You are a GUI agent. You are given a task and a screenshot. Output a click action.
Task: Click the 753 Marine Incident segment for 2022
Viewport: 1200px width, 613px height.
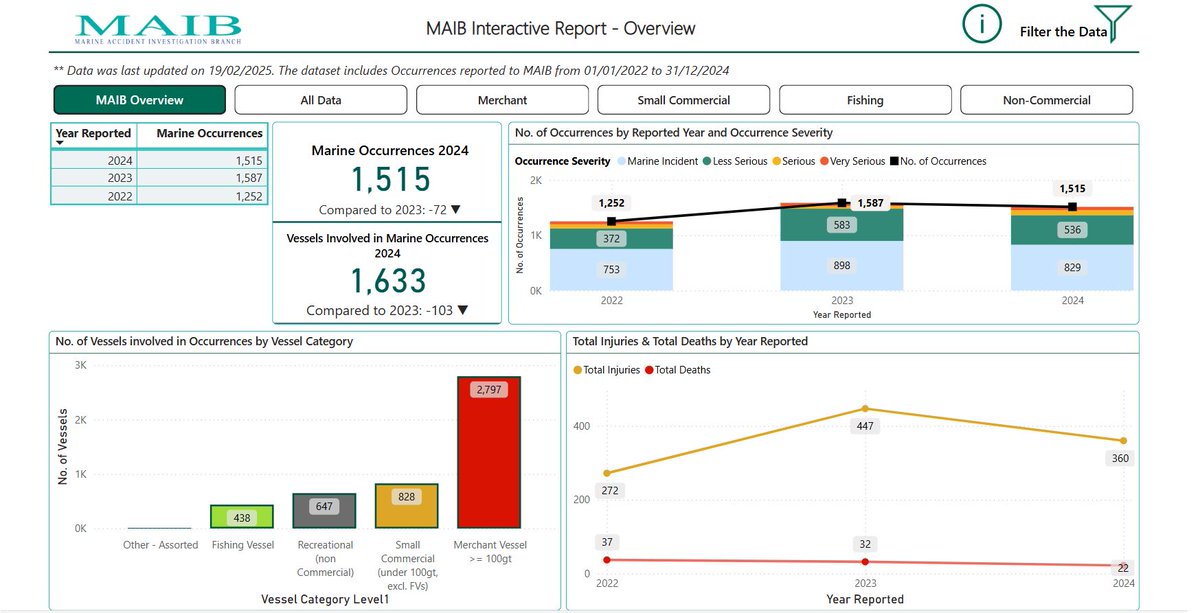(611, 270)
